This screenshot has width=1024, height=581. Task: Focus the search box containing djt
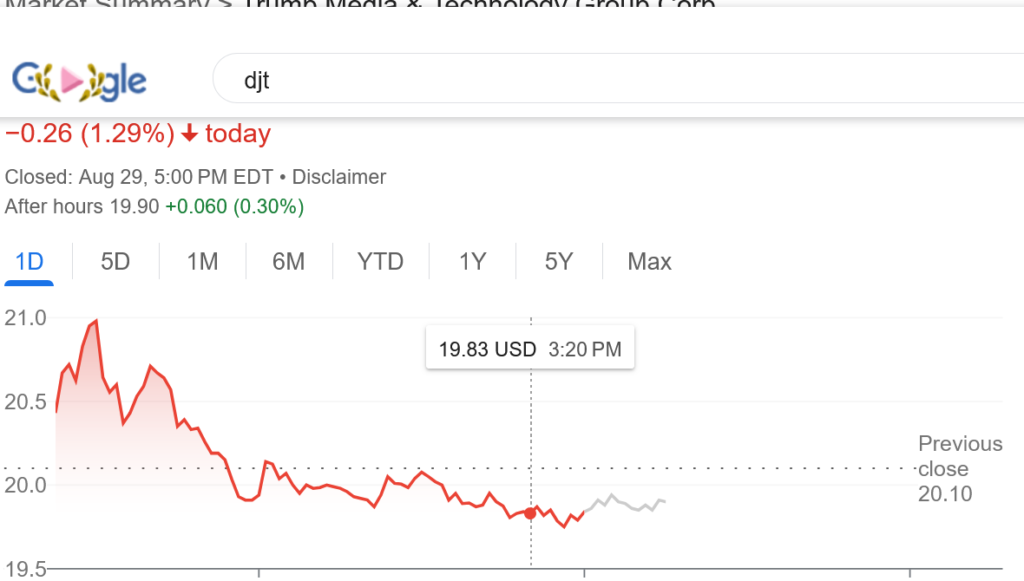tap(600, 81)
